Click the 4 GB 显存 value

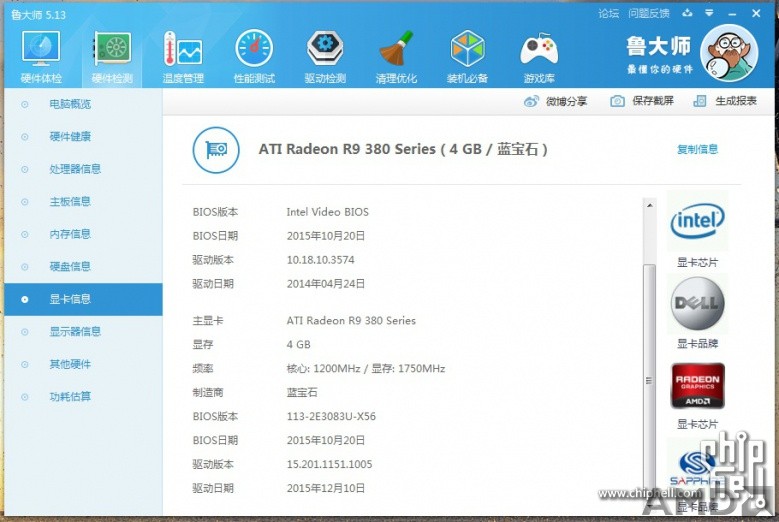tap(298, 345)
